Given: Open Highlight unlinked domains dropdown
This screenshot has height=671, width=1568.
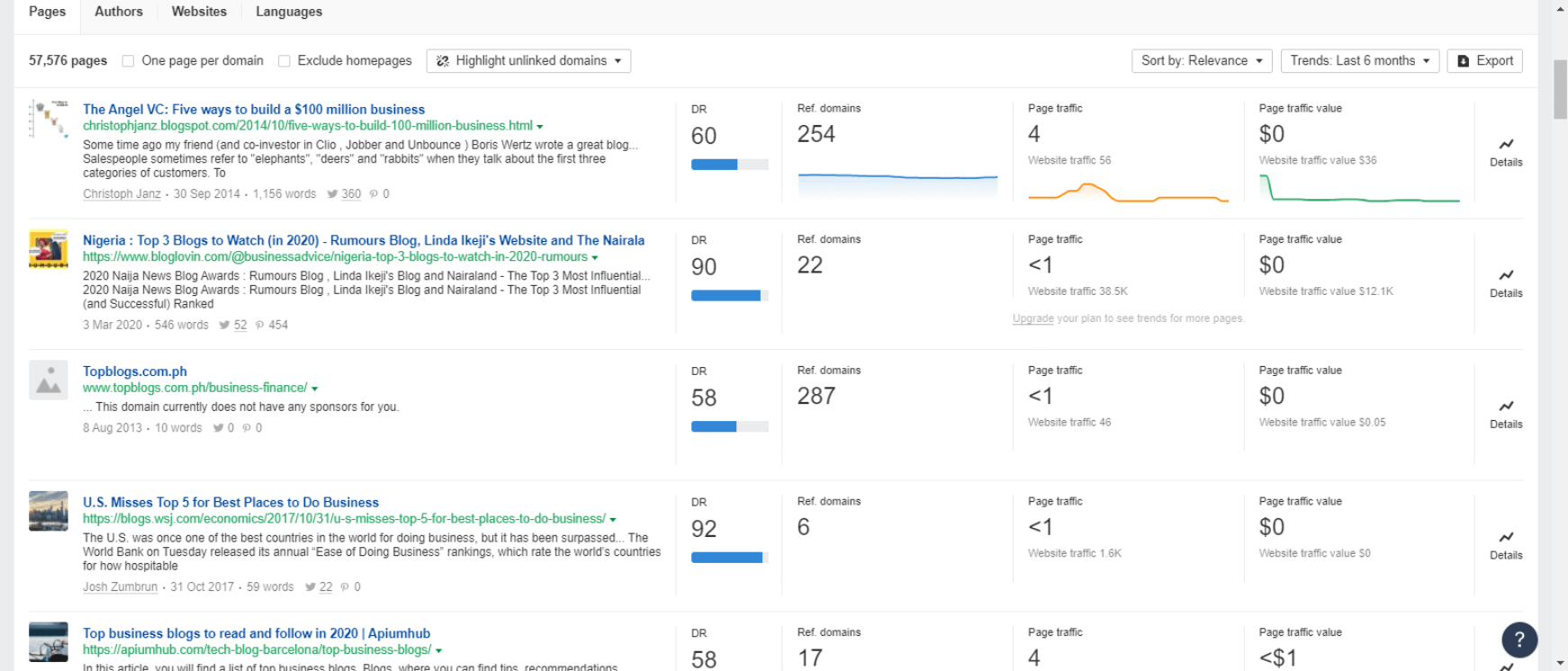Looking at the screenshot, I should 528,61.
